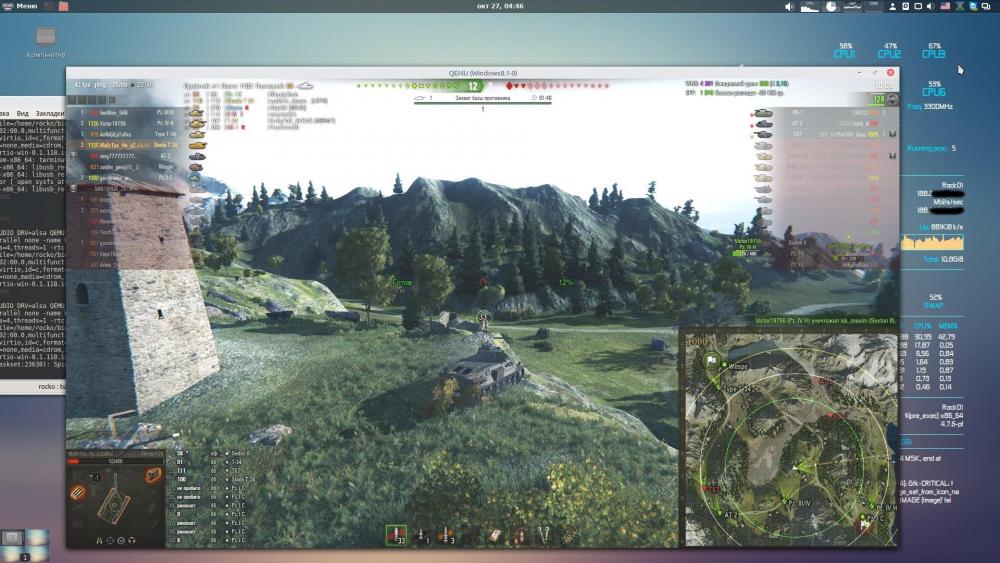Image resolution: width=1000 pixels, height=563 pixels.
Task: Click the US flag keyboard layout indicator
Action: (945, 7)
